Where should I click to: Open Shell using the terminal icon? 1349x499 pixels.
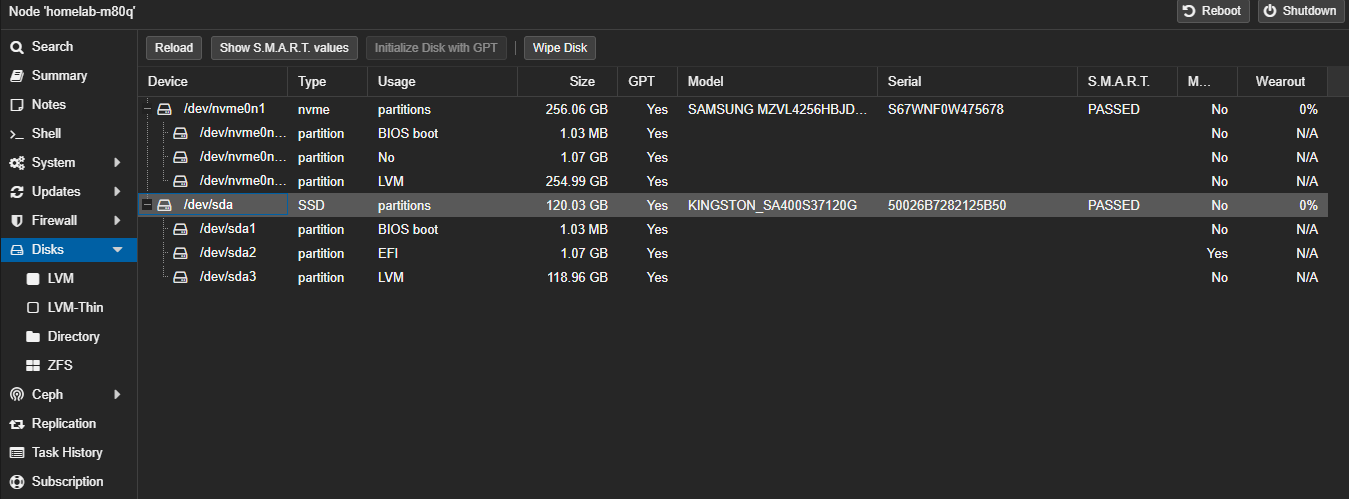click(x=17, y=134)
